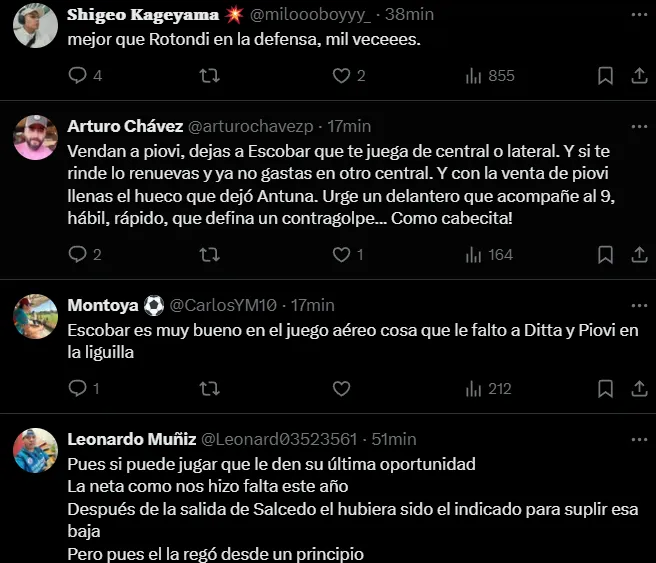Repost Montoya's tweet about Escobar
The image size is (656, 563).
(210, 389)
